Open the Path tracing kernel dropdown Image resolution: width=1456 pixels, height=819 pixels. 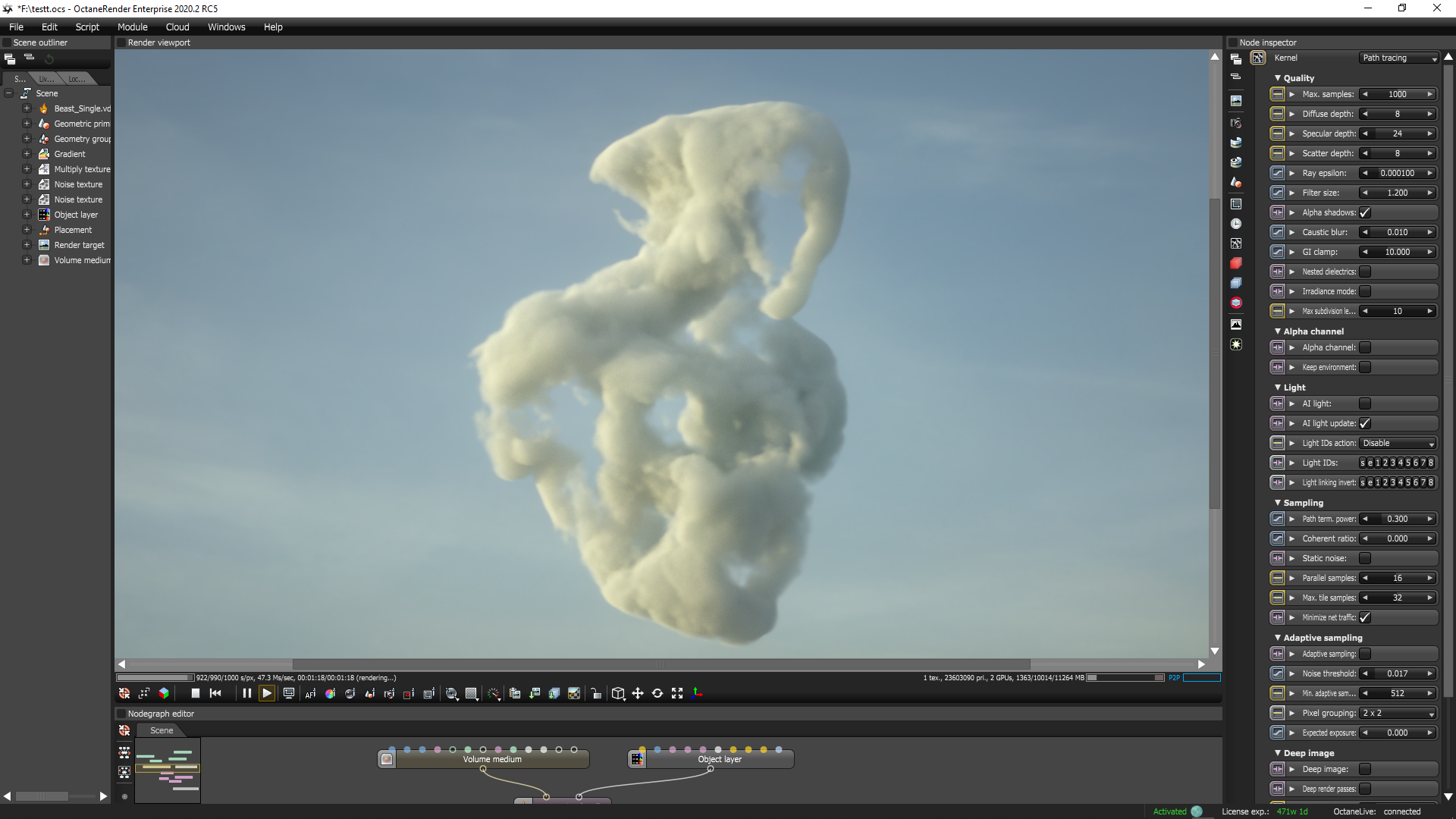1398,58
